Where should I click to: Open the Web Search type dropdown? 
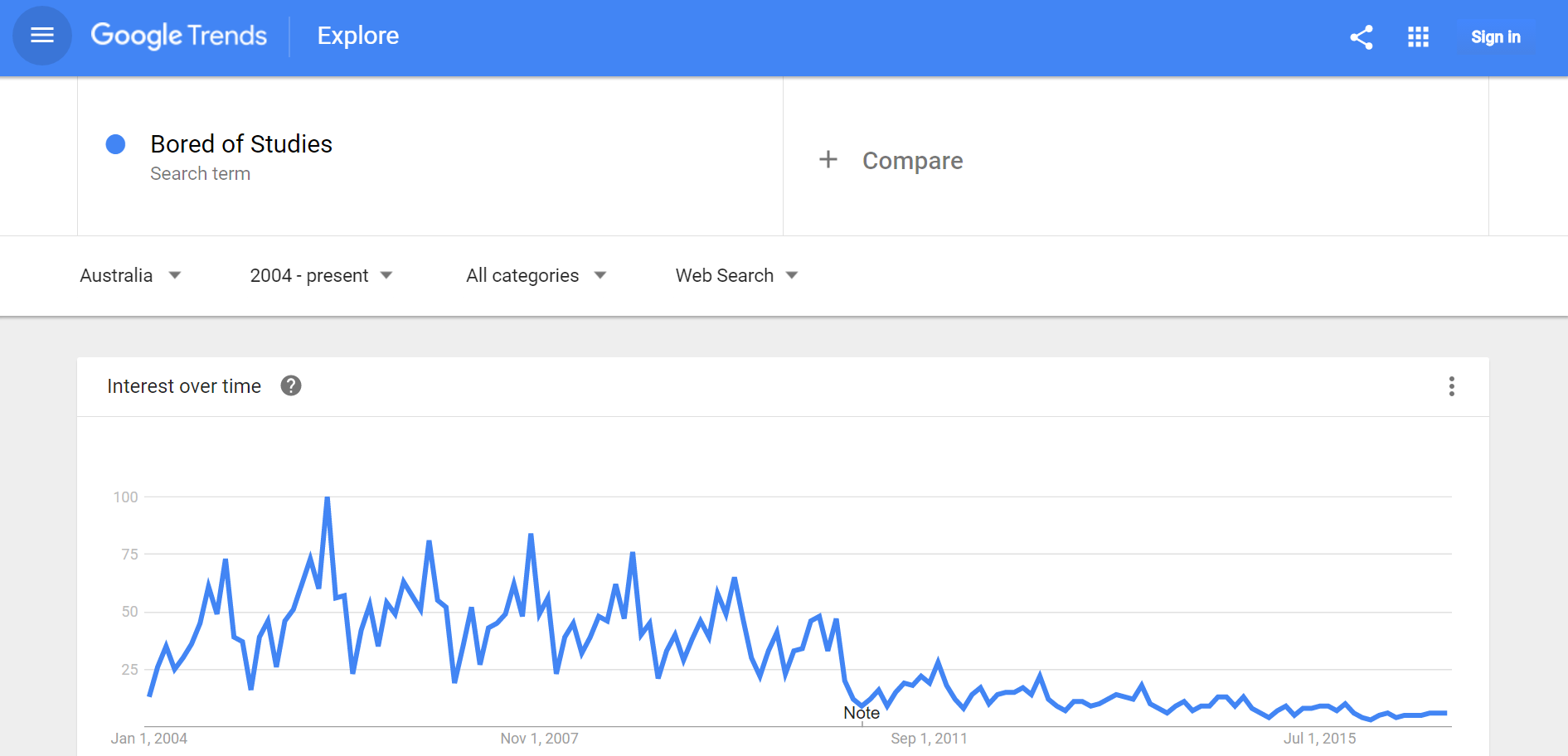pyautogui.click(x=736, y=275)
